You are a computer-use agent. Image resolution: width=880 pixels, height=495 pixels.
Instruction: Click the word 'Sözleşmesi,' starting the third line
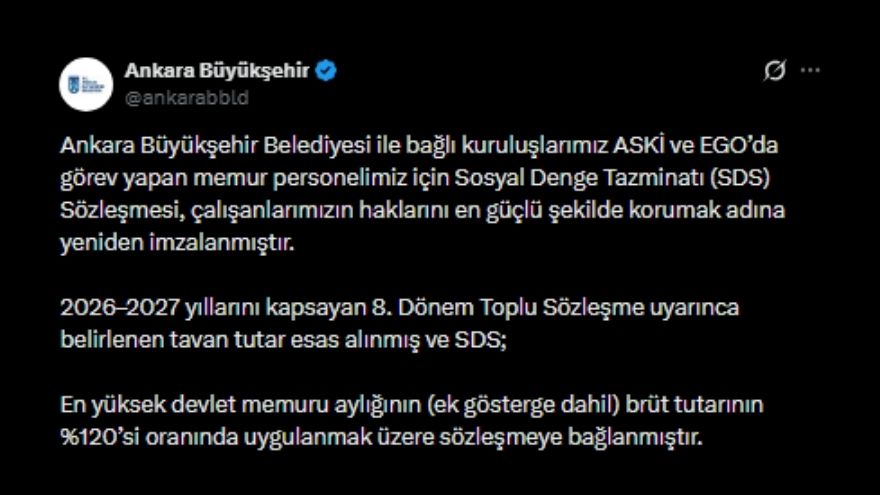(x=122, y=210)
